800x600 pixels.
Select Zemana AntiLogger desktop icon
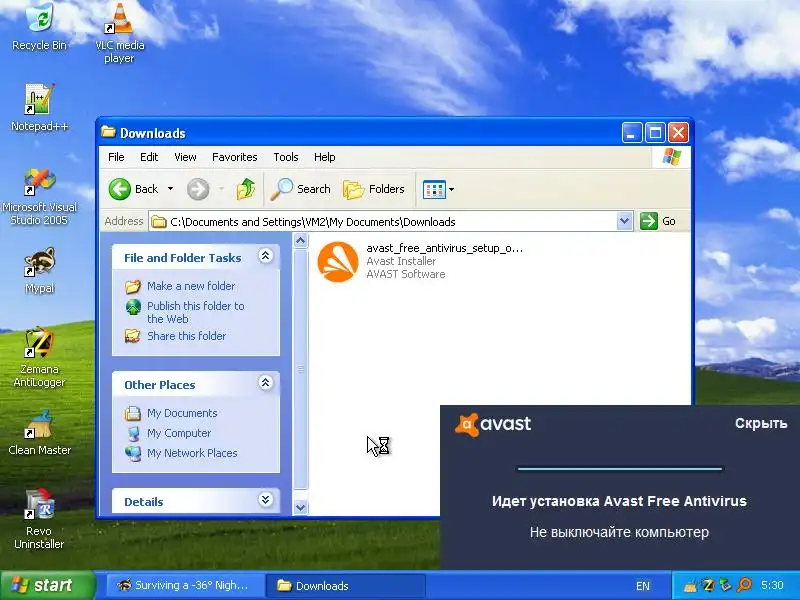(39, 357)
